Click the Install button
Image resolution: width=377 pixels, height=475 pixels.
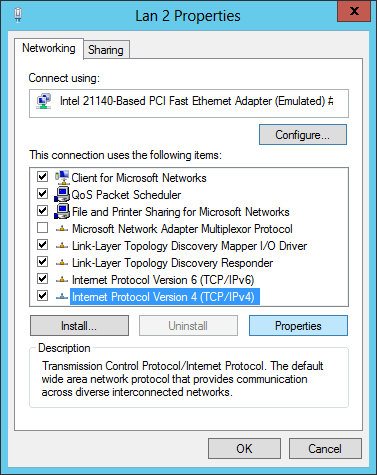coord(79,326)
